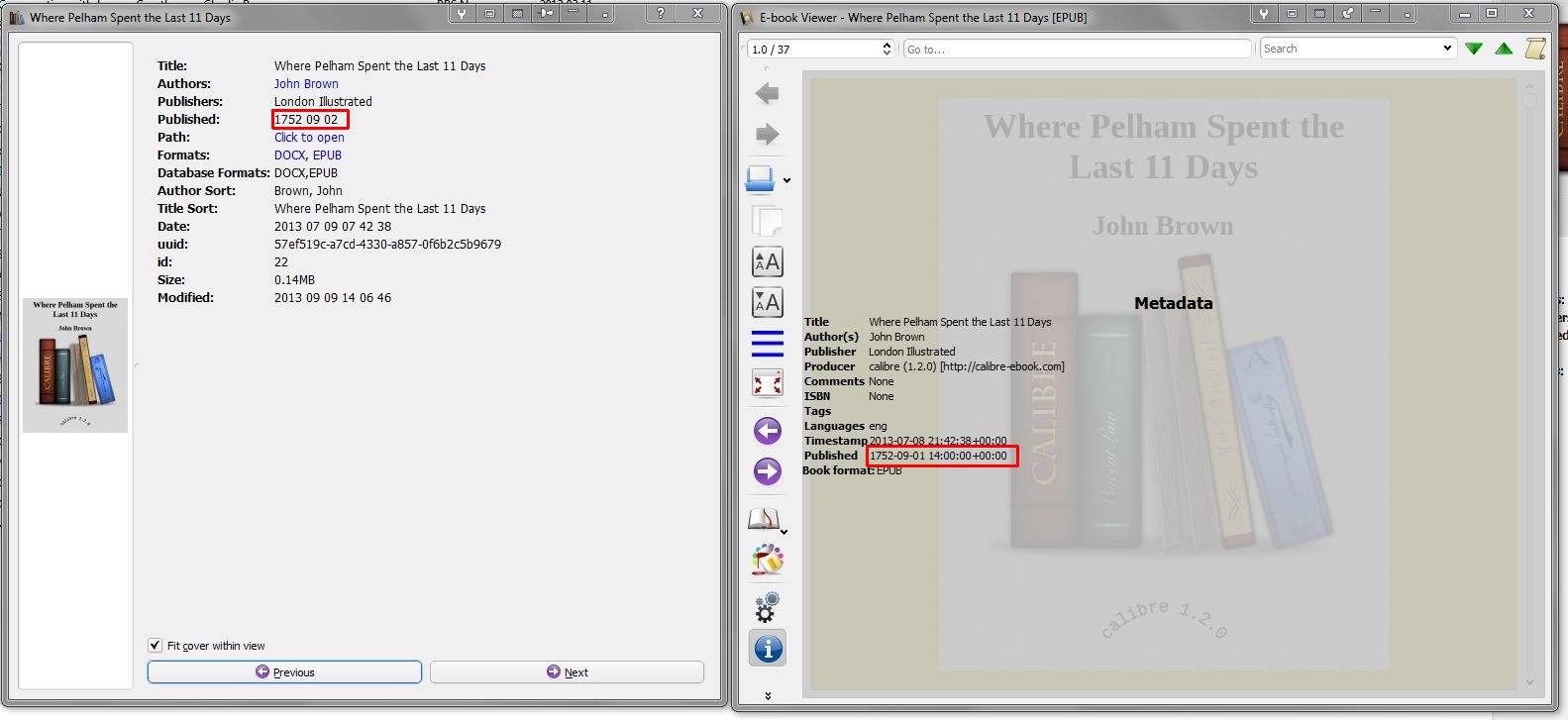The height and width of the screenshot is (720, 1568).
Task: Maximize the E-book Viewer window
Action: coord(1492,14)
